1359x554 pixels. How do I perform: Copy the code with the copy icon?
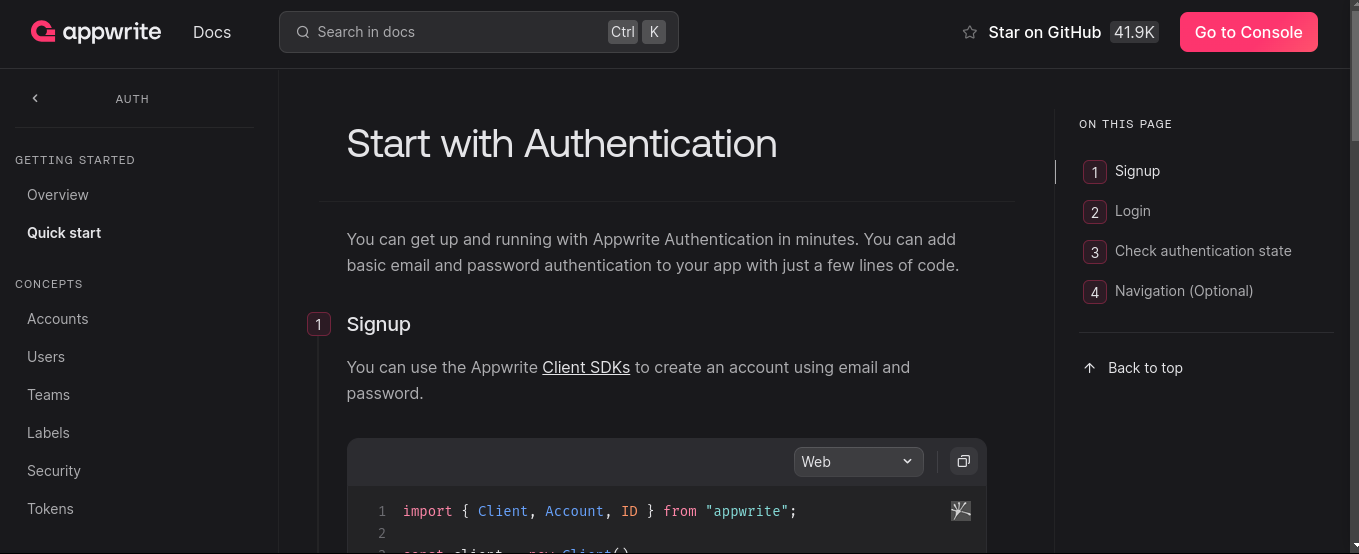coord(963,461)
